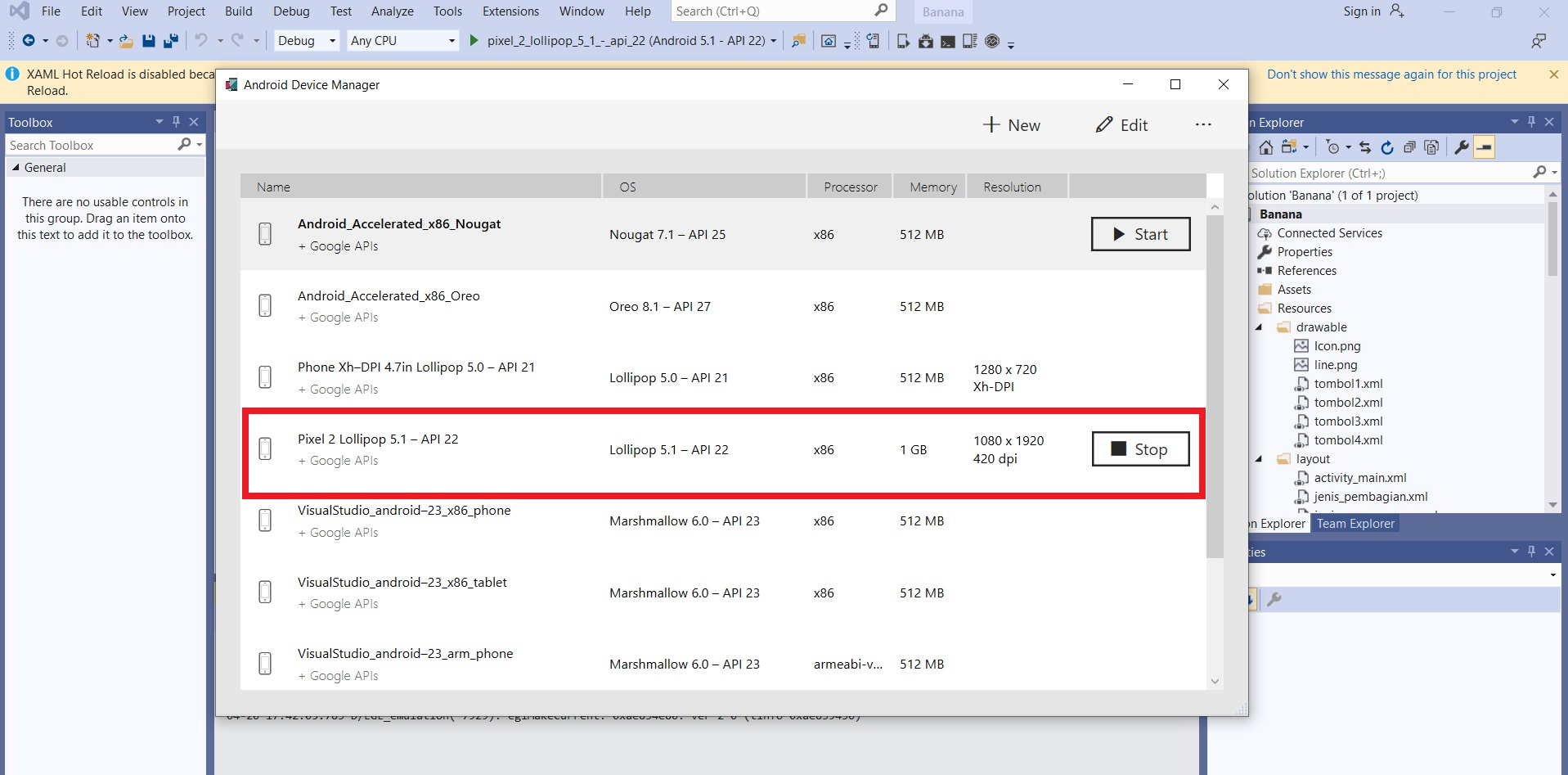Open the File menu
Image resolution: width=1568 pixels, height=775 pixels.
pyautogui.click(x=51, y=11)
